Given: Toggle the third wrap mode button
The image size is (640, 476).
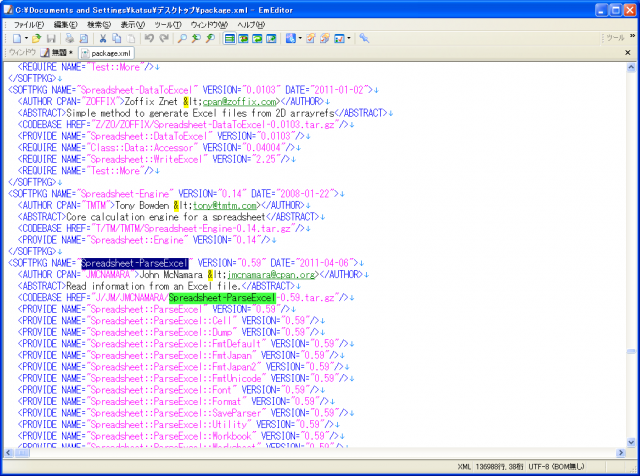Looking at the screenshot, I should click(x=257, y=38).
